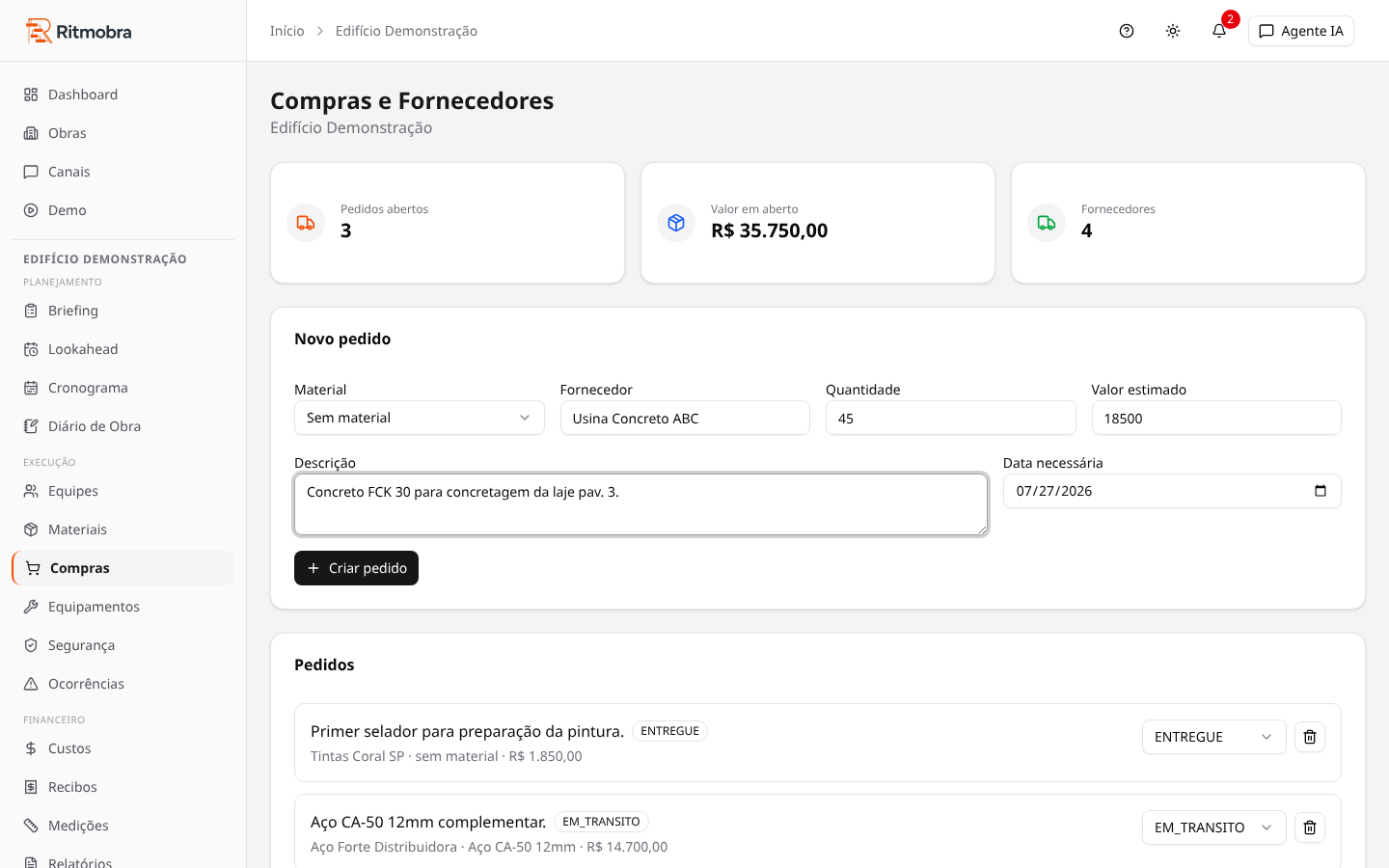The width and height of the screenshot is (1389, 868).
Task: Click the Ritmobra logo
Action: [x=78, y=31]
